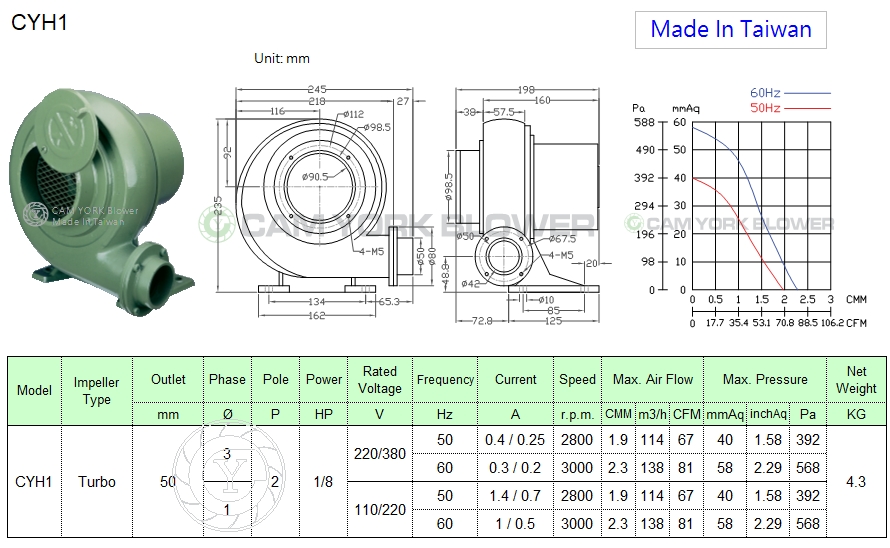Click the pressure versus airflow performance chart
Screen dimensions: 890x548
point(749,207)
